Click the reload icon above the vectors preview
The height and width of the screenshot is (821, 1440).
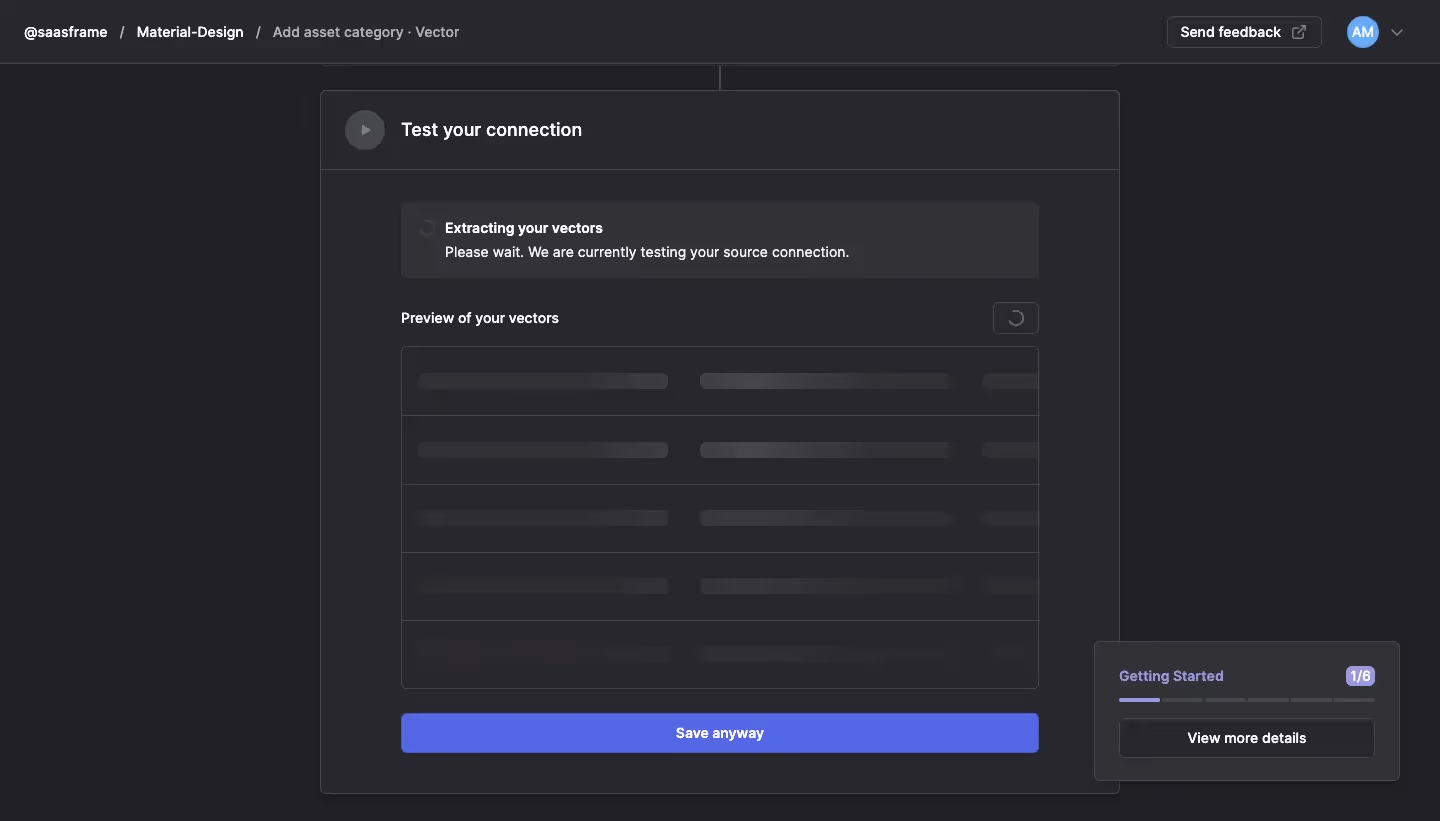(x=1015, y=318)
